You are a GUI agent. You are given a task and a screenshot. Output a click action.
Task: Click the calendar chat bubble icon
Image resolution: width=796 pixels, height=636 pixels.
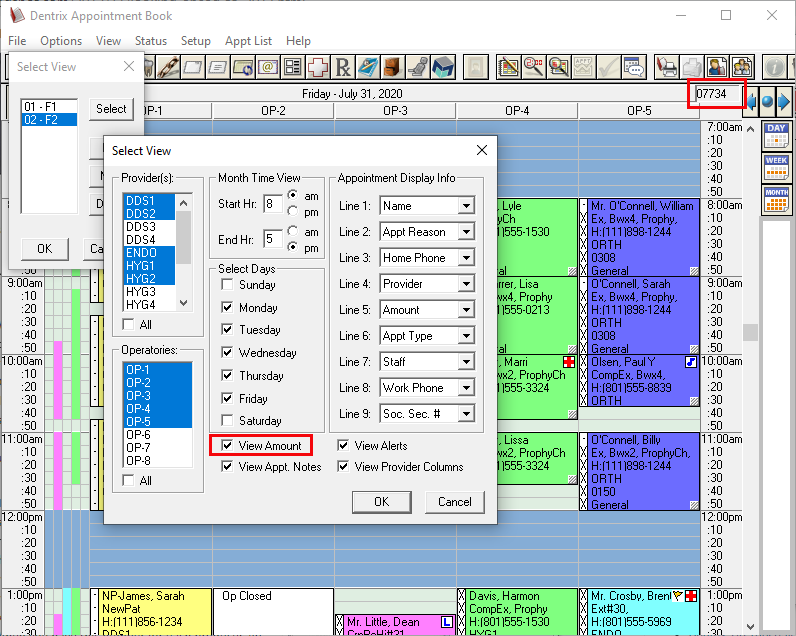[634, 67]
